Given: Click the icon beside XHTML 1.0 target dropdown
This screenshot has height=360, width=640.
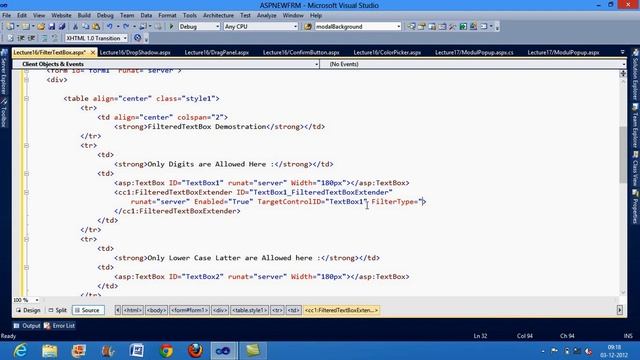Looking at the screenshot, I should click(138, 38).
